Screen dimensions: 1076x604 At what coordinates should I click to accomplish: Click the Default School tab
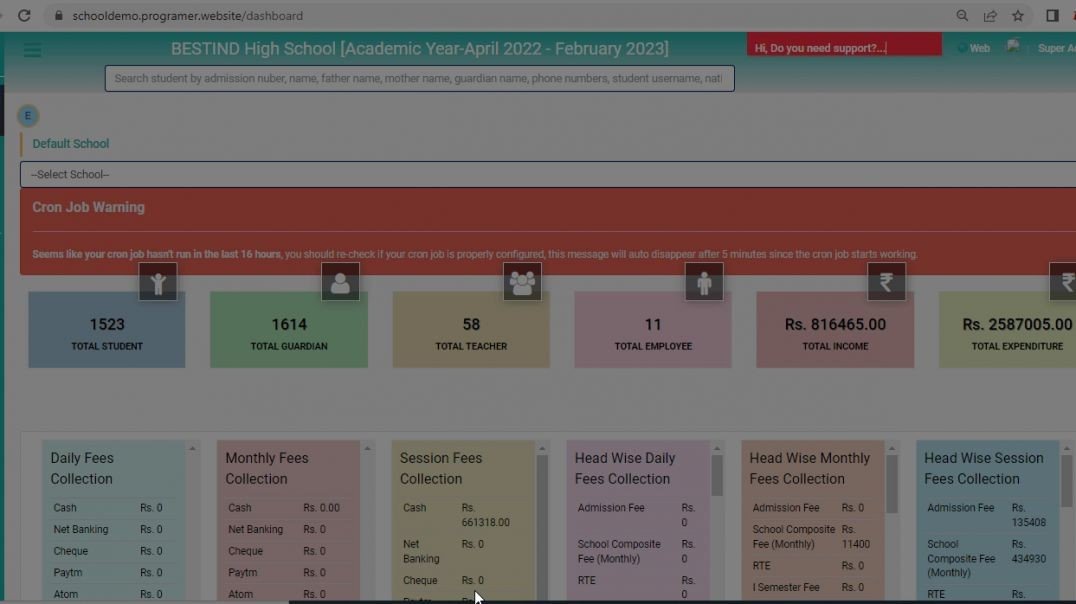pos(70,143)
